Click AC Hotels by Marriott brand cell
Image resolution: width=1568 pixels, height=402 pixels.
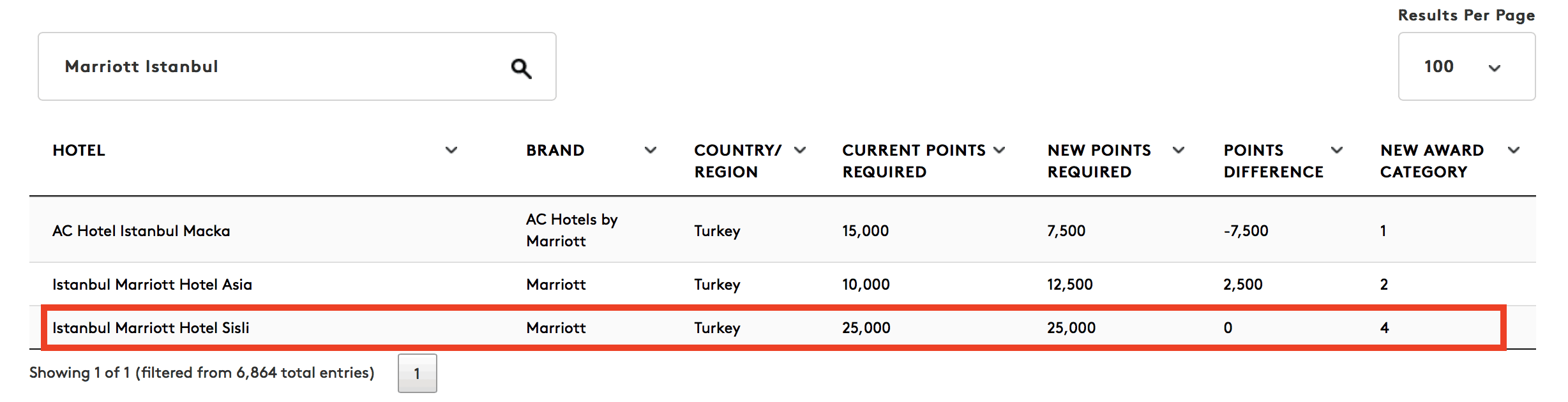pos(571,230)
